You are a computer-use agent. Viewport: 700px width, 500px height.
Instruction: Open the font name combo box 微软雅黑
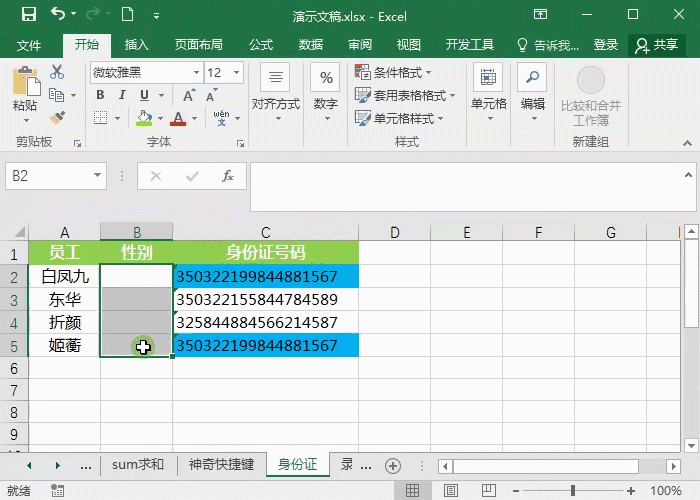click(x=146, y=72)
